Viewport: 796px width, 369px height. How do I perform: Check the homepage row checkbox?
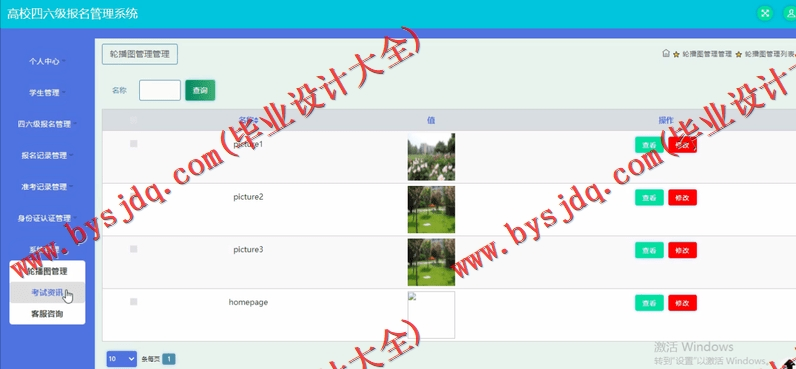tap(134, 301)
